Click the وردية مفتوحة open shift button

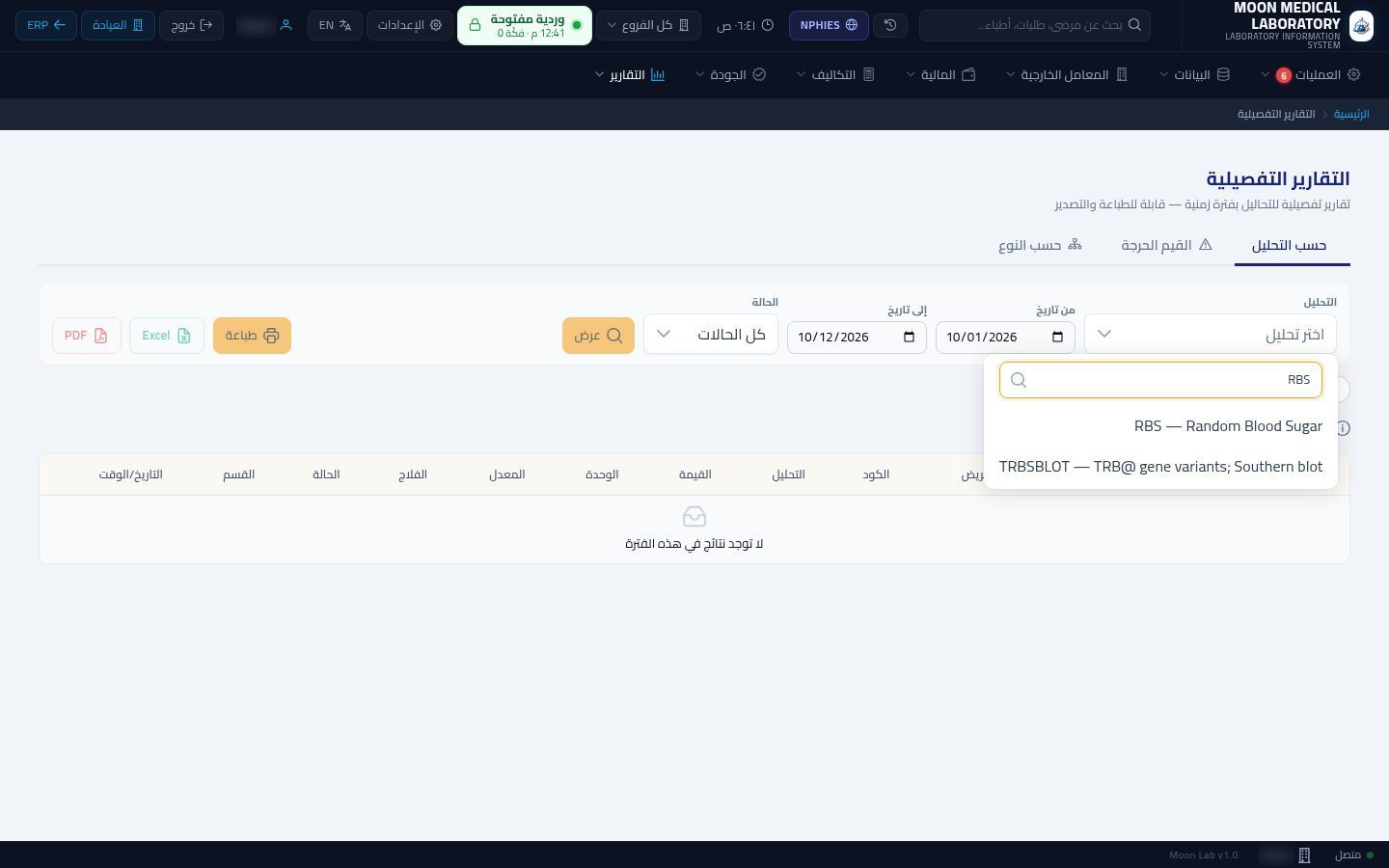pyautogui.click(x=525, y=25)
